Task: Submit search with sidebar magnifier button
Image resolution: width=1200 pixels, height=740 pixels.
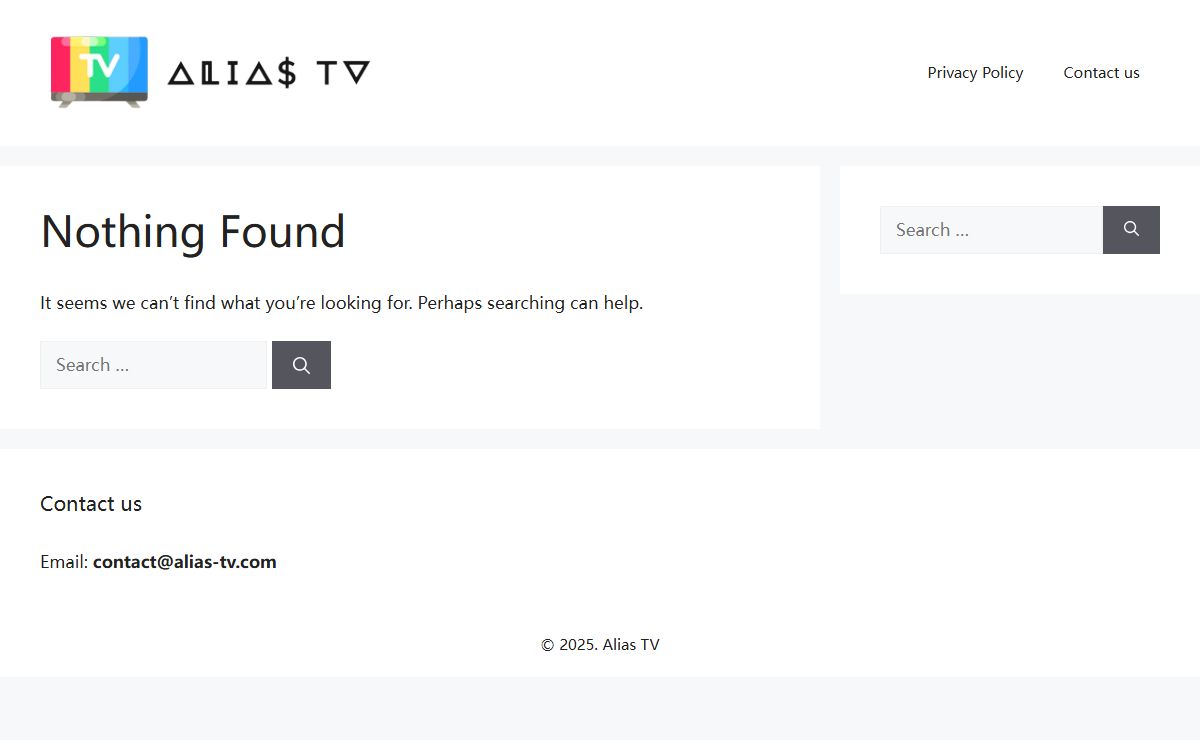Action: click(x=1131, y=230)
